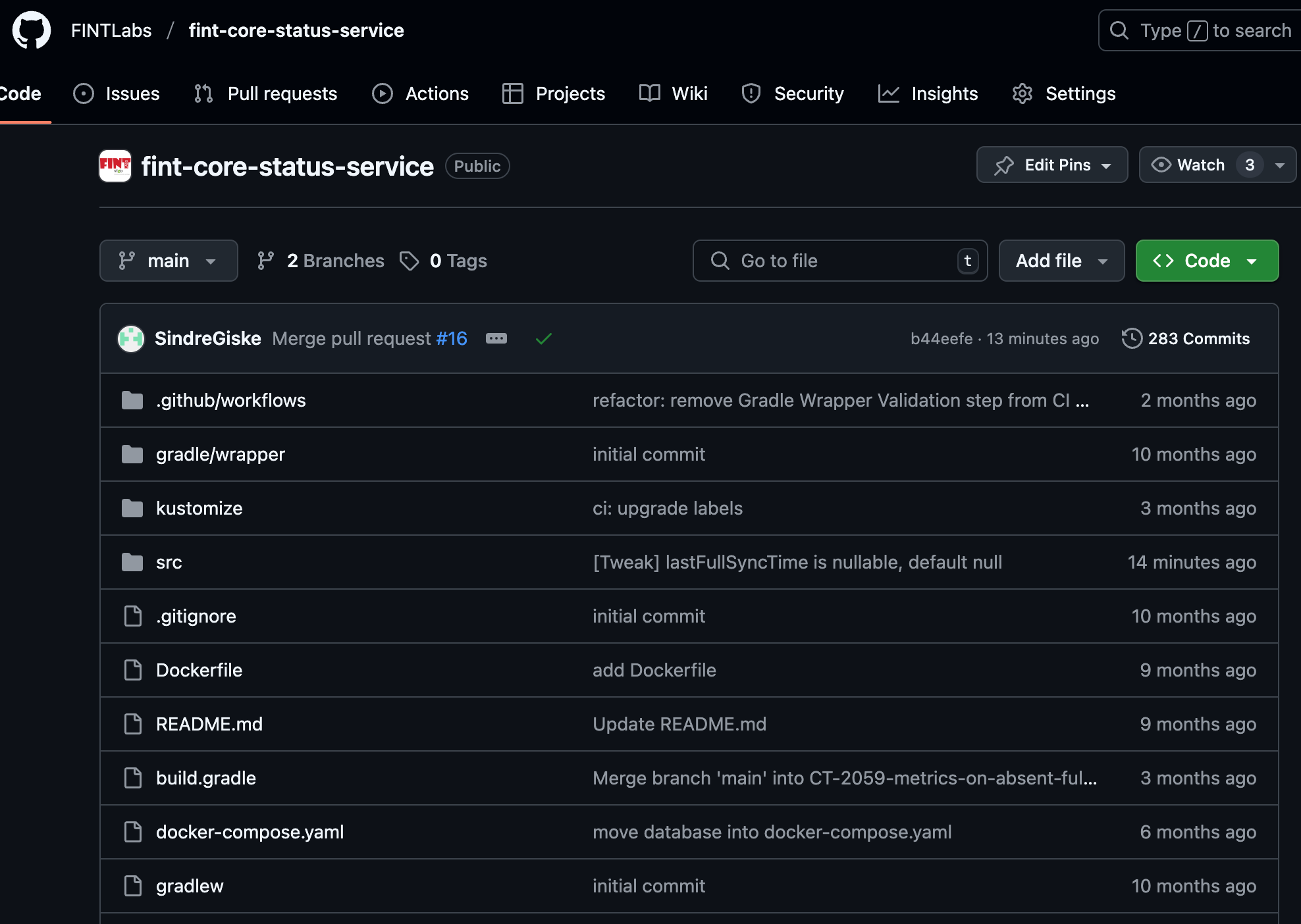The height and width of the screenshot is (924, 1301).
Task: Open the lastFullSyncTime tweak commit message
Action: tap(797, 562)
